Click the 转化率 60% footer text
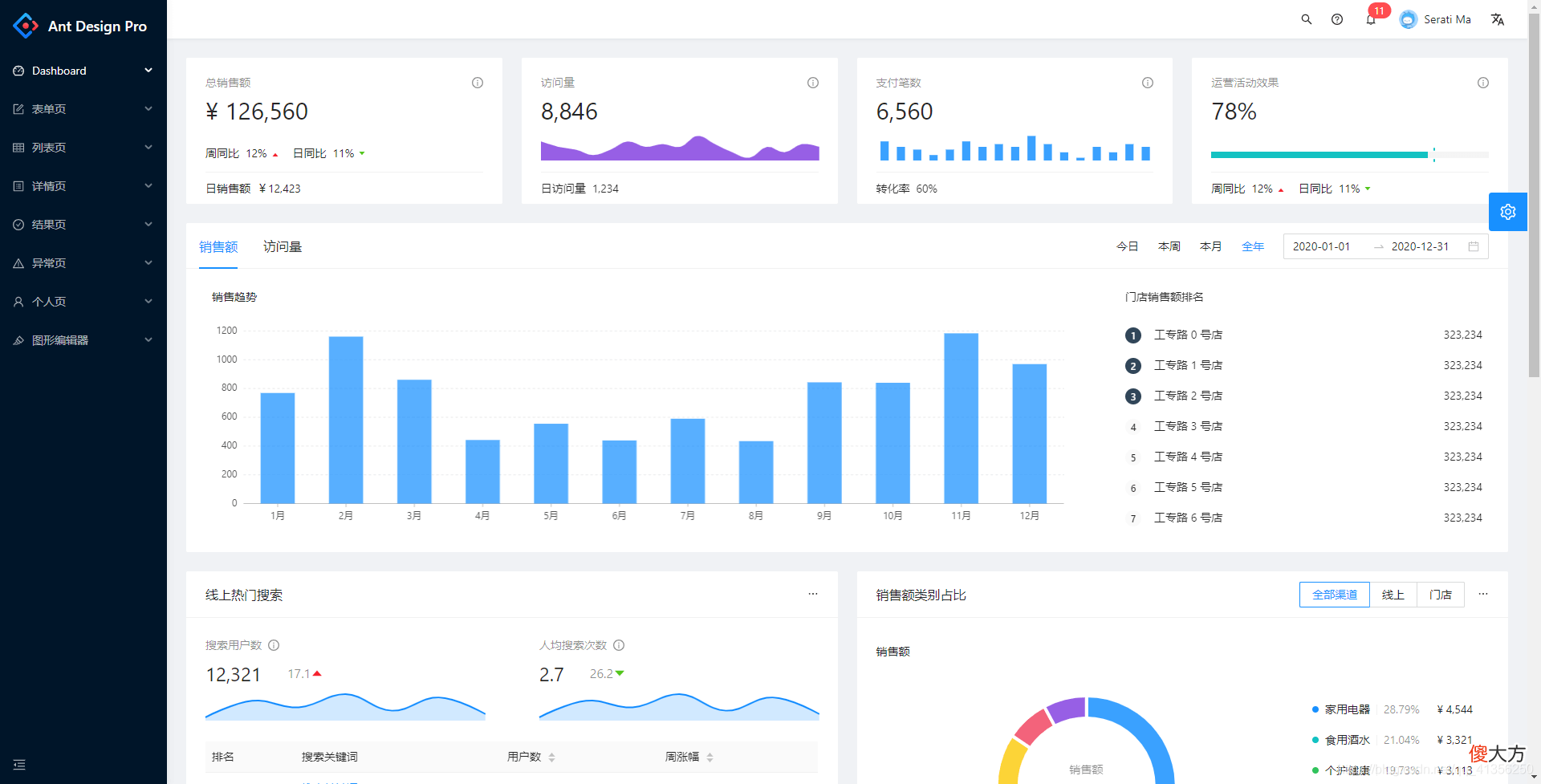Viewport: 1541px width, 784px height. pos(907,189)
